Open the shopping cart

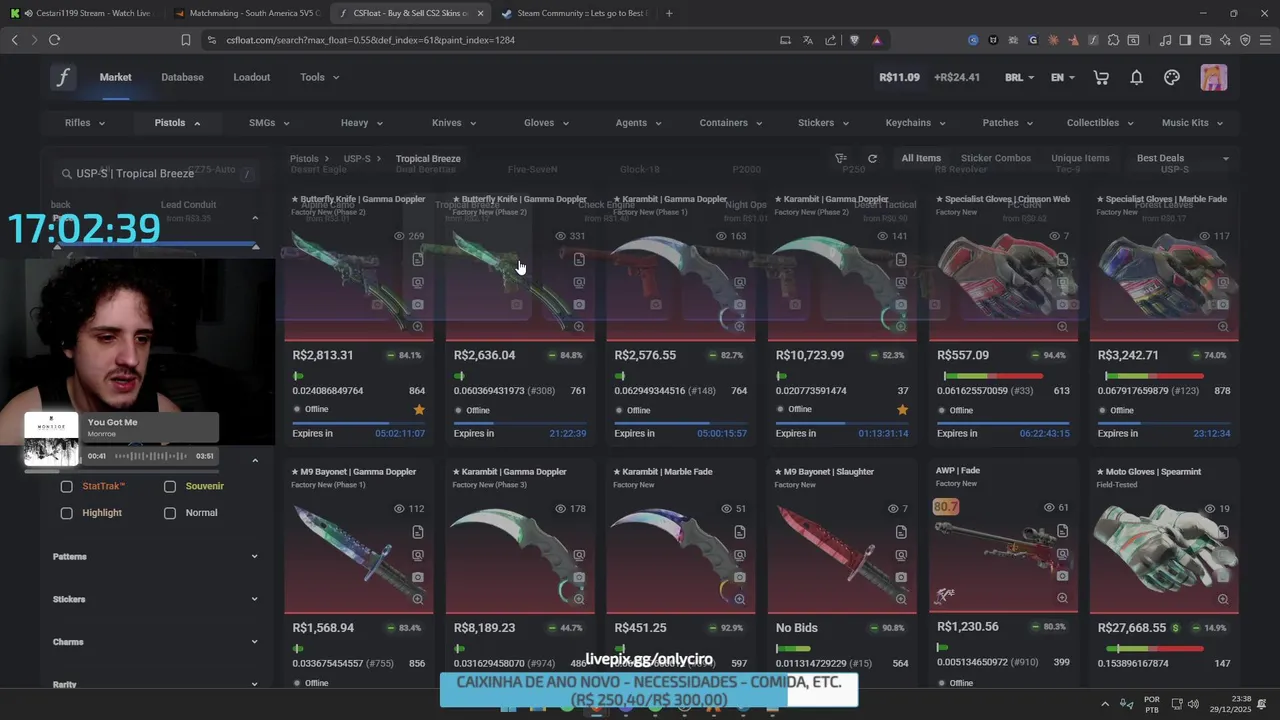point(1101,77)
